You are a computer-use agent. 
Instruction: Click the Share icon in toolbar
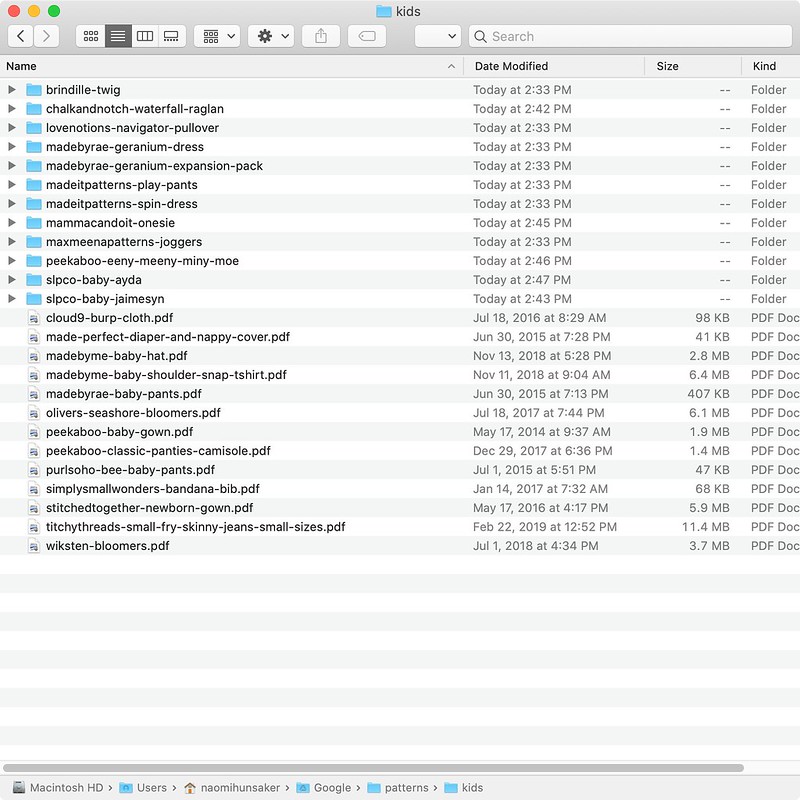(x=321, y=36)
